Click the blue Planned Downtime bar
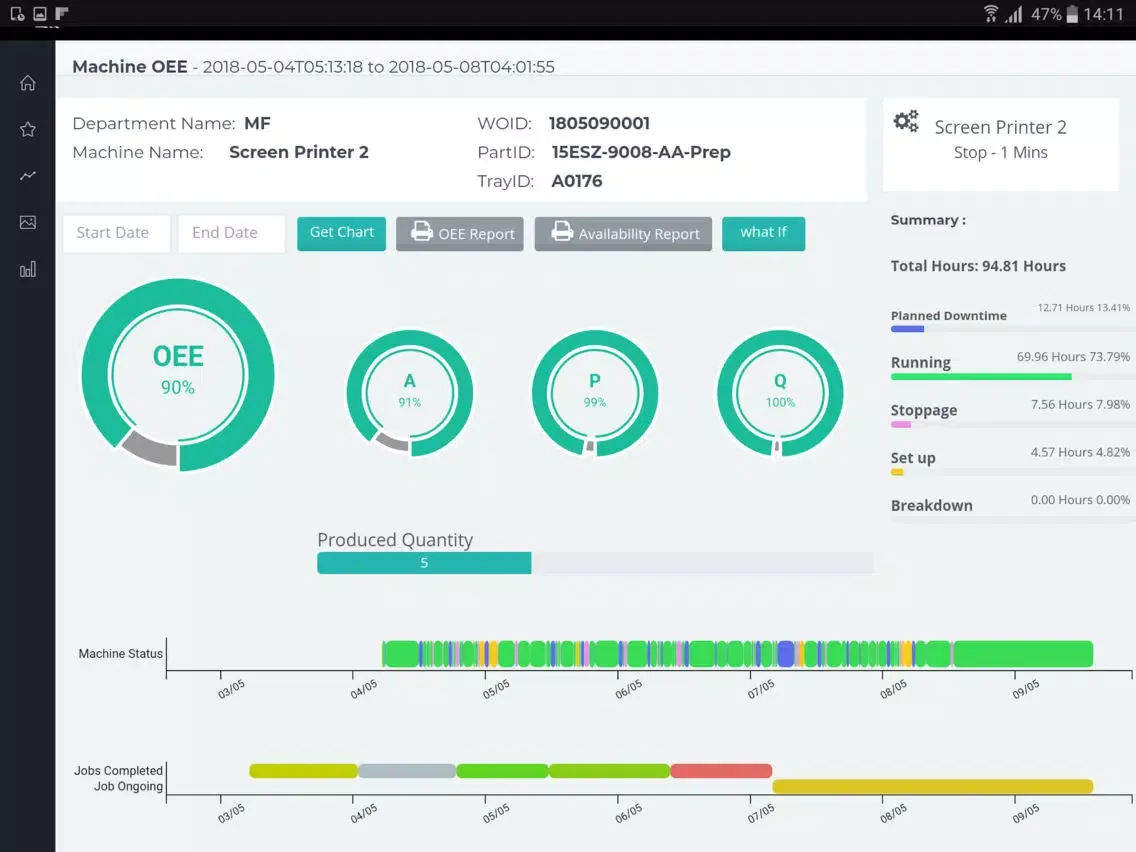 [x=907, y=329]
